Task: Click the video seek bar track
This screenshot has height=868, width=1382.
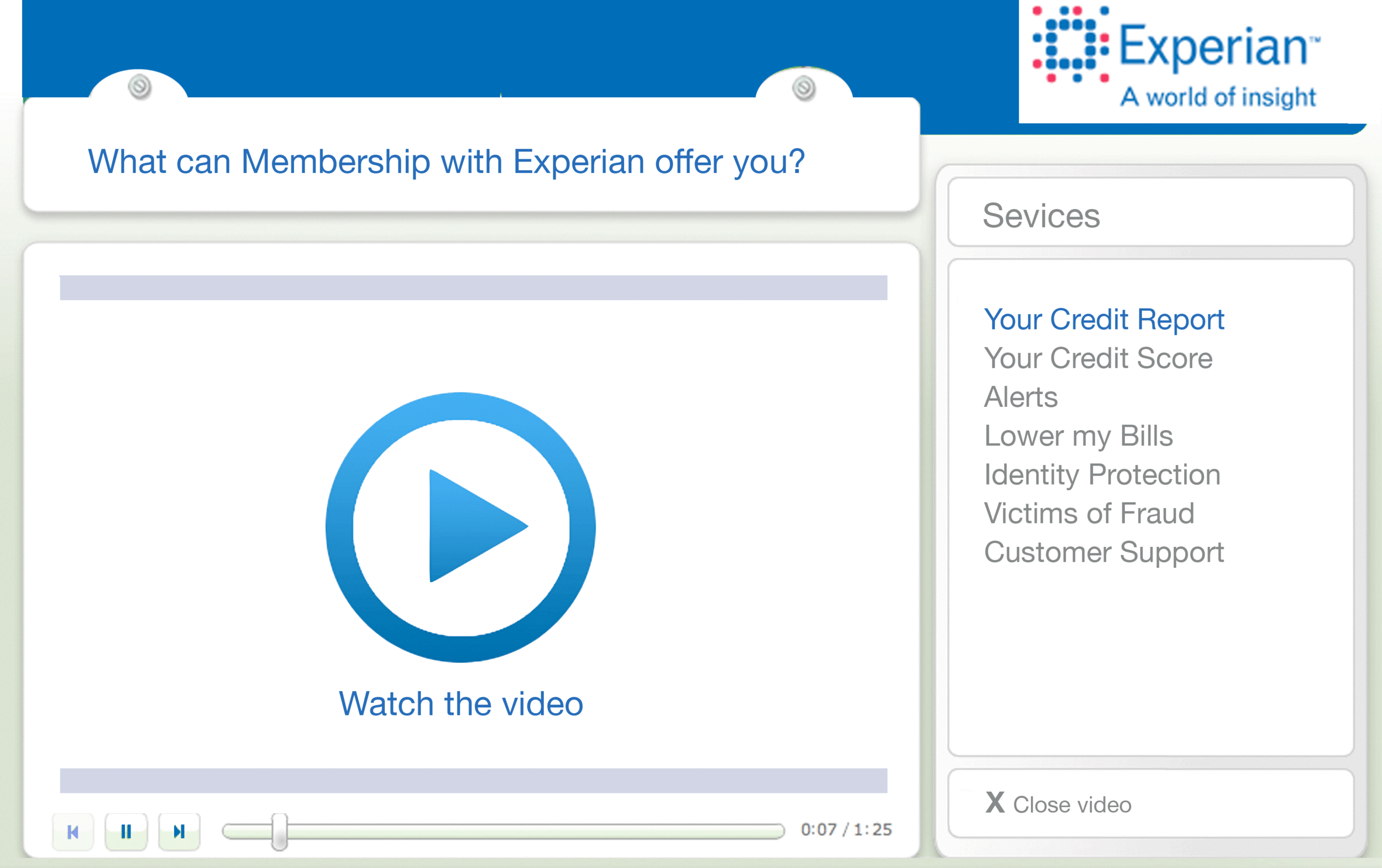Action: [x=504, y=832]
